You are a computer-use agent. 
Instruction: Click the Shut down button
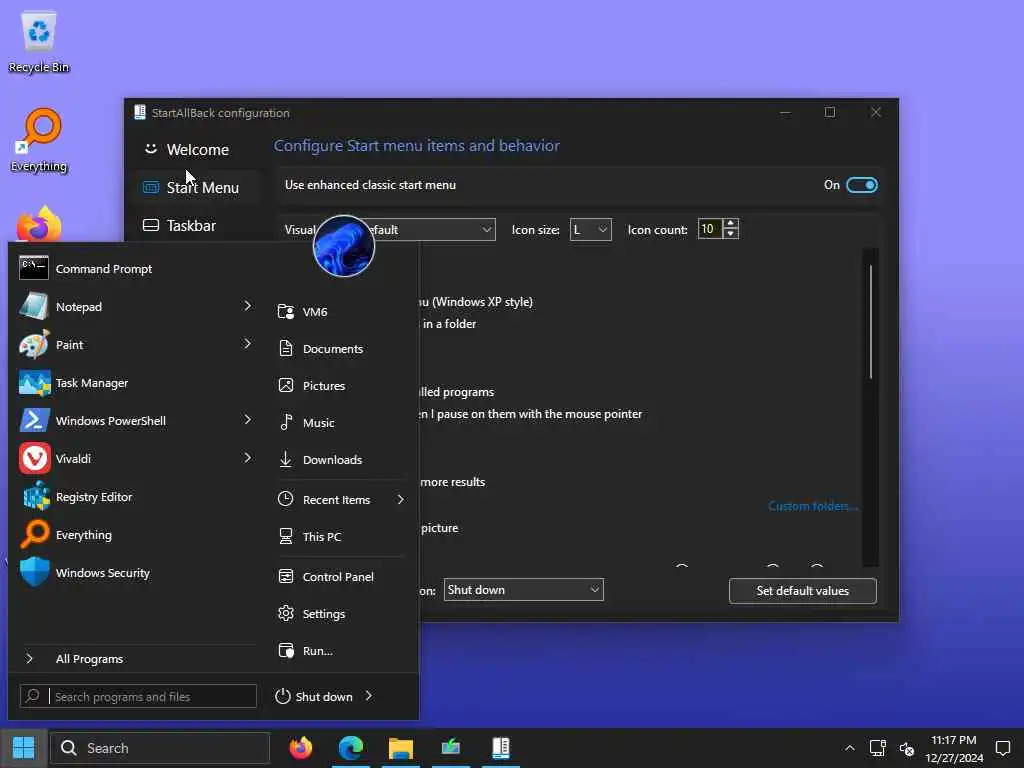tap(314, 696)
